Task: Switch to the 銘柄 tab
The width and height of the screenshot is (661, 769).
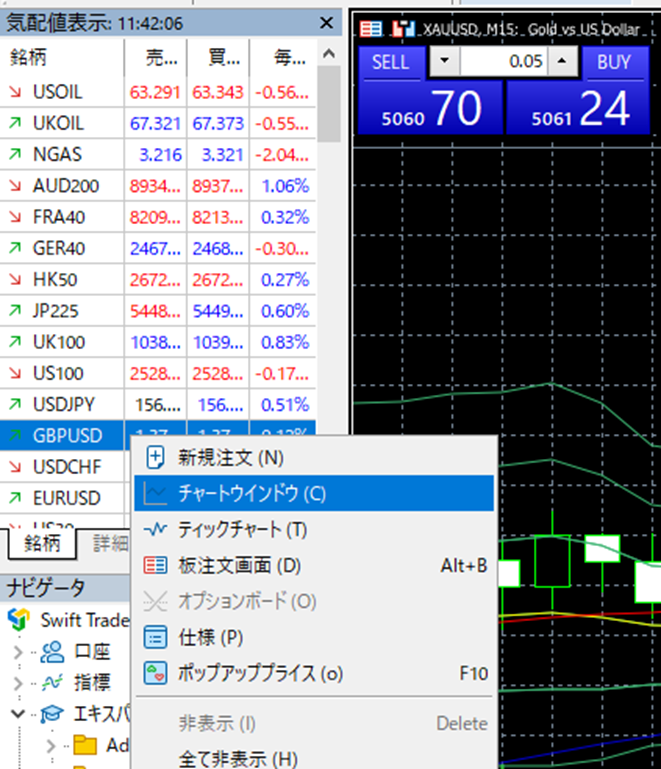Action: 42,544
